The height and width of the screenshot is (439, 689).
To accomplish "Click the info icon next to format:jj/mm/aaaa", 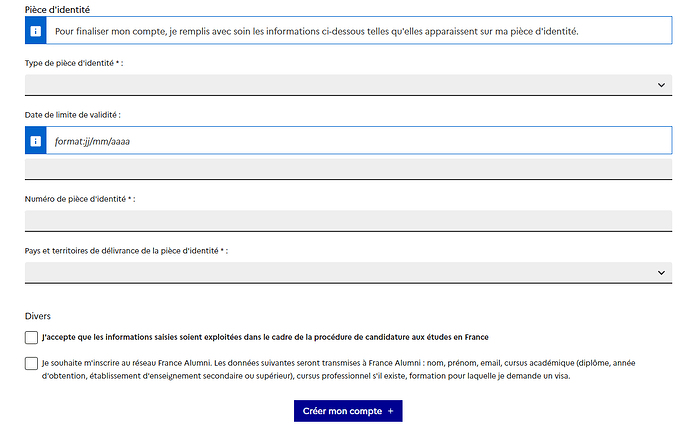I will pos(36,141).
